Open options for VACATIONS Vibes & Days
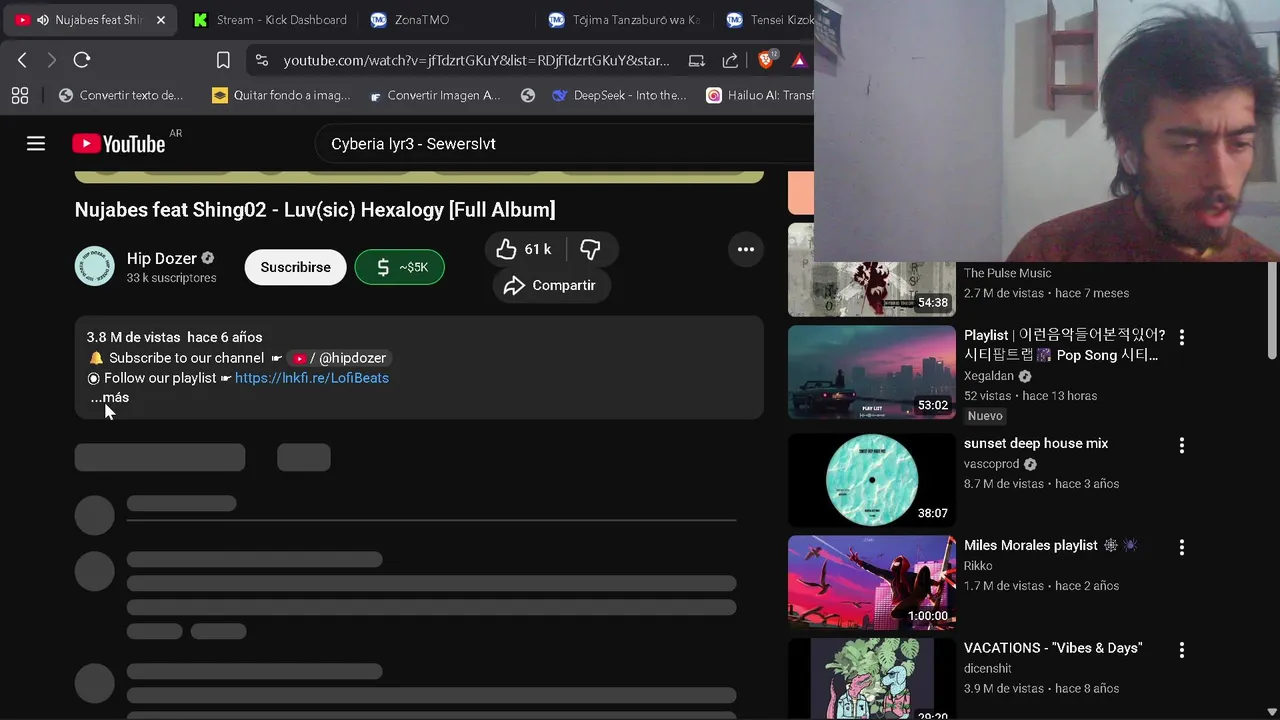The height and width of the screenshot is (720, 1280). click(1182, 650)
